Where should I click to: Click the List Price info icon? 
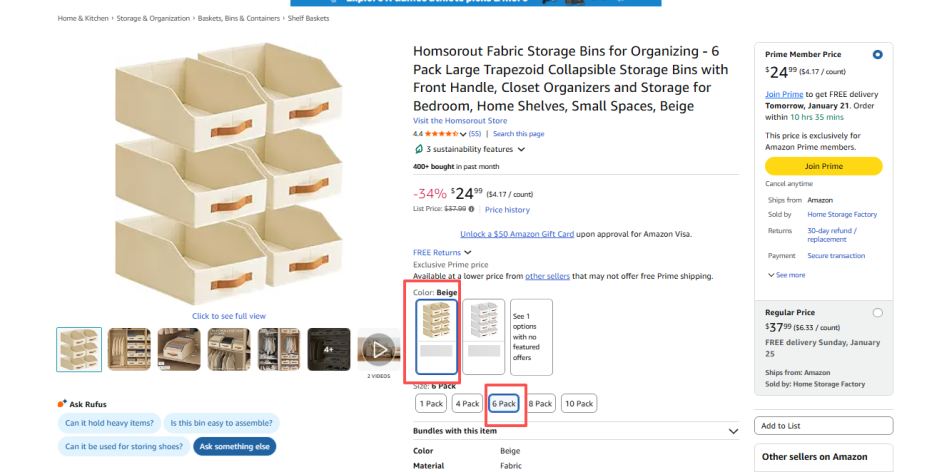click(x=472, y=210)
